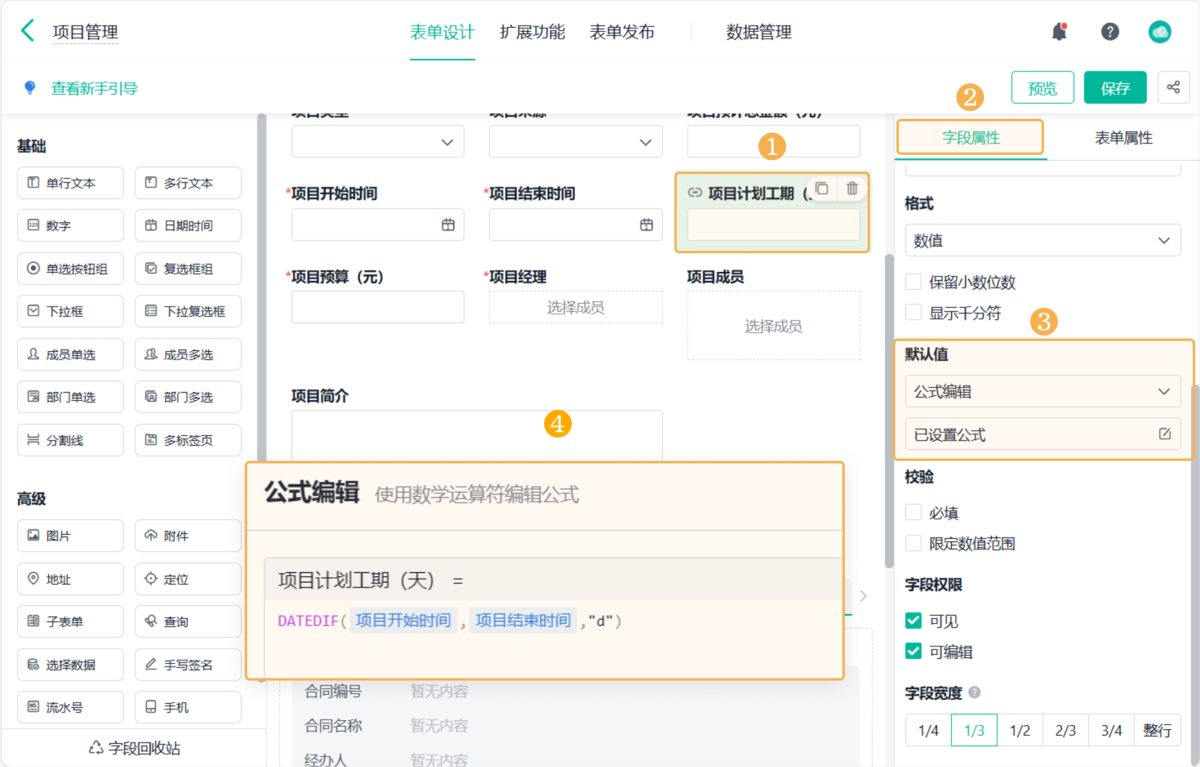Add a 选择数据 field
Image resolution: width=1200 pixels, height=767 pixels.
[70, 665]
